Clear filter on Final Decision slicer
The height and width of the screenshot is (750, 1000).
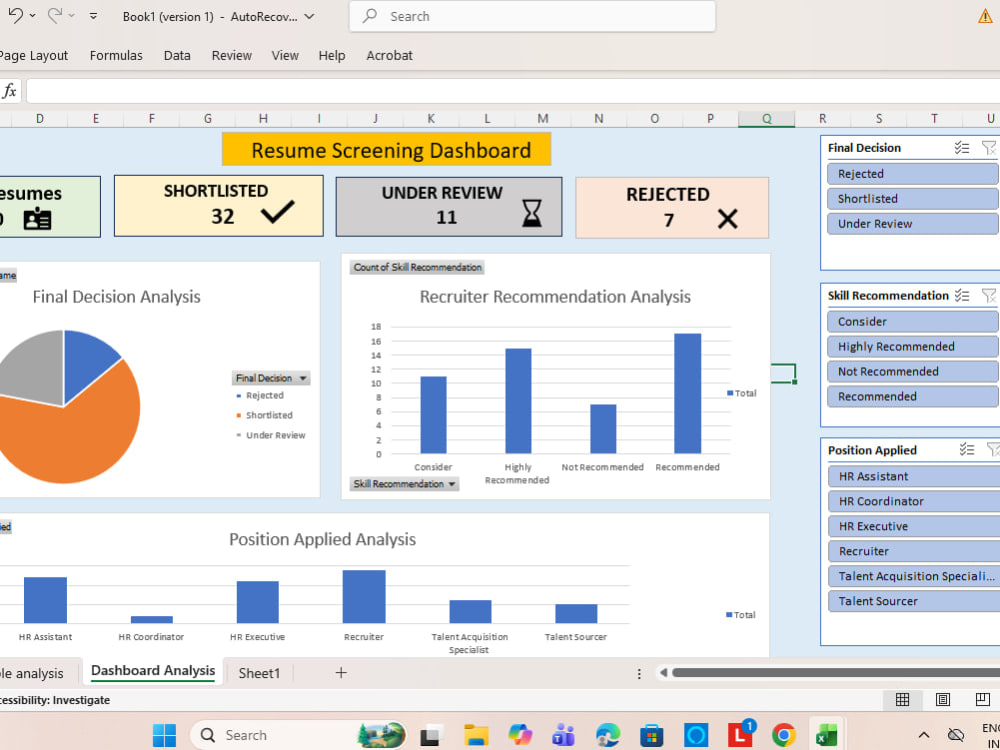pos(989,148)
